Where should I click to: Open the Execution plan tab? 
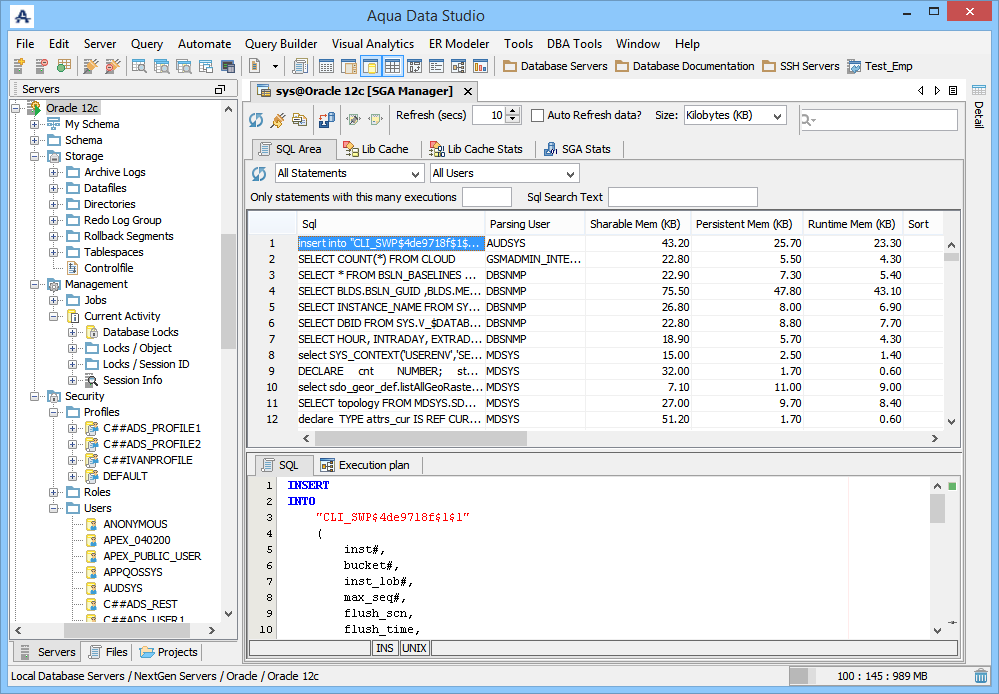pyautogui.click(x=370, y=465)
